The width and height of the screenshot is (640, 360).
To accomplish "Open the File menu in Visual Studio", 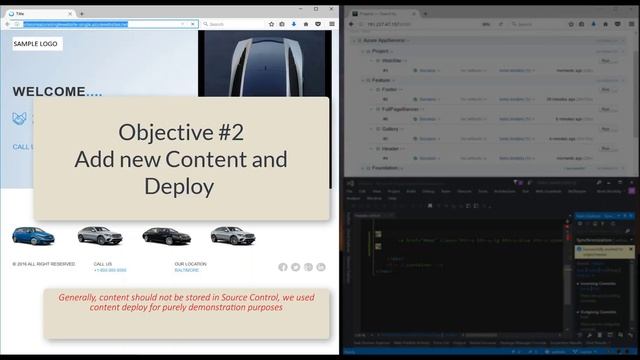I will [349, 191].
